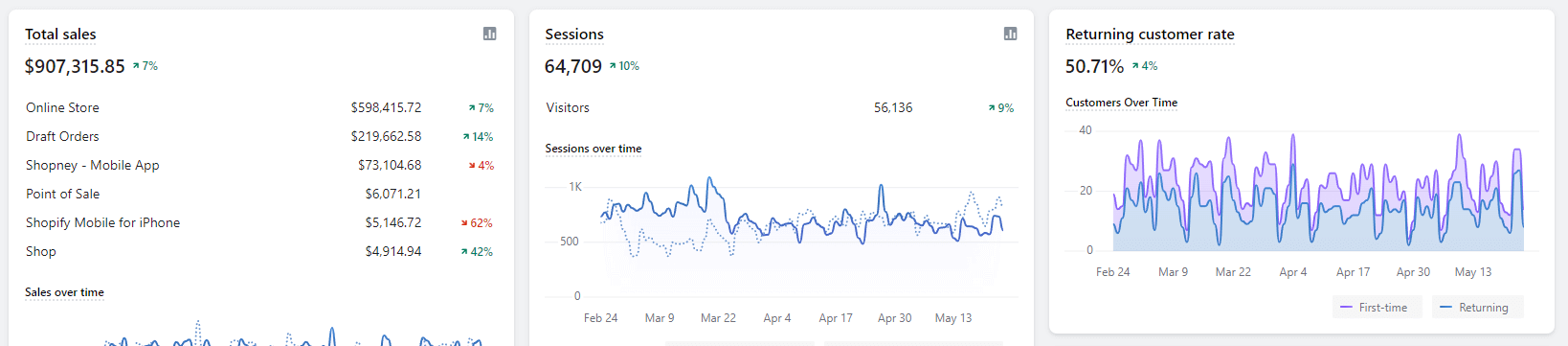Click the 50.71% returning rate value
Image resolution: width=1568 pixels, height=346 pixels.
[x=1094, y=66]
